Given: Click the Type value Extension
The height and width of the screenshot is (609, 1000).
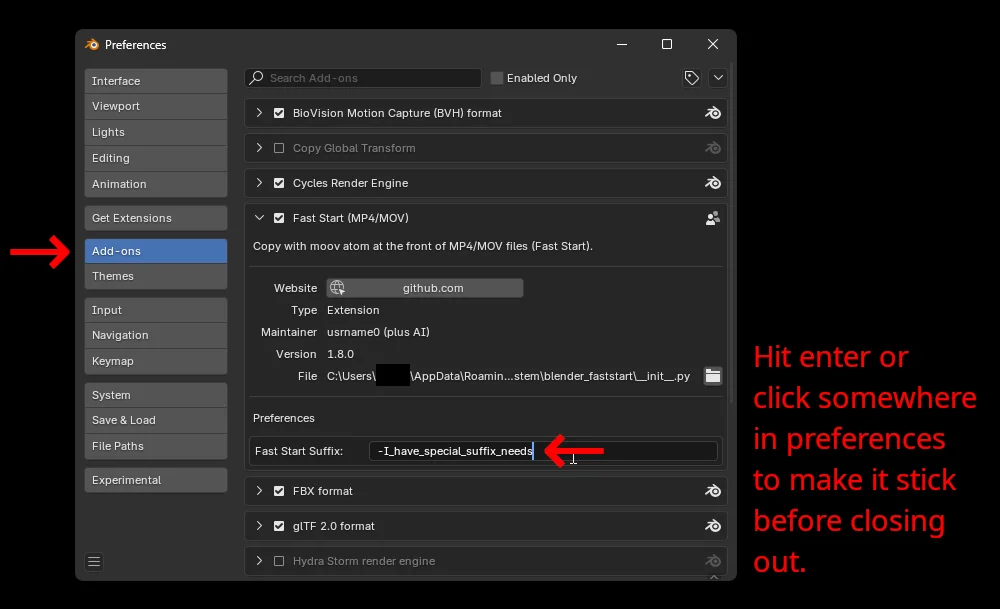Looking at the screenshot, I should [353, 310].
